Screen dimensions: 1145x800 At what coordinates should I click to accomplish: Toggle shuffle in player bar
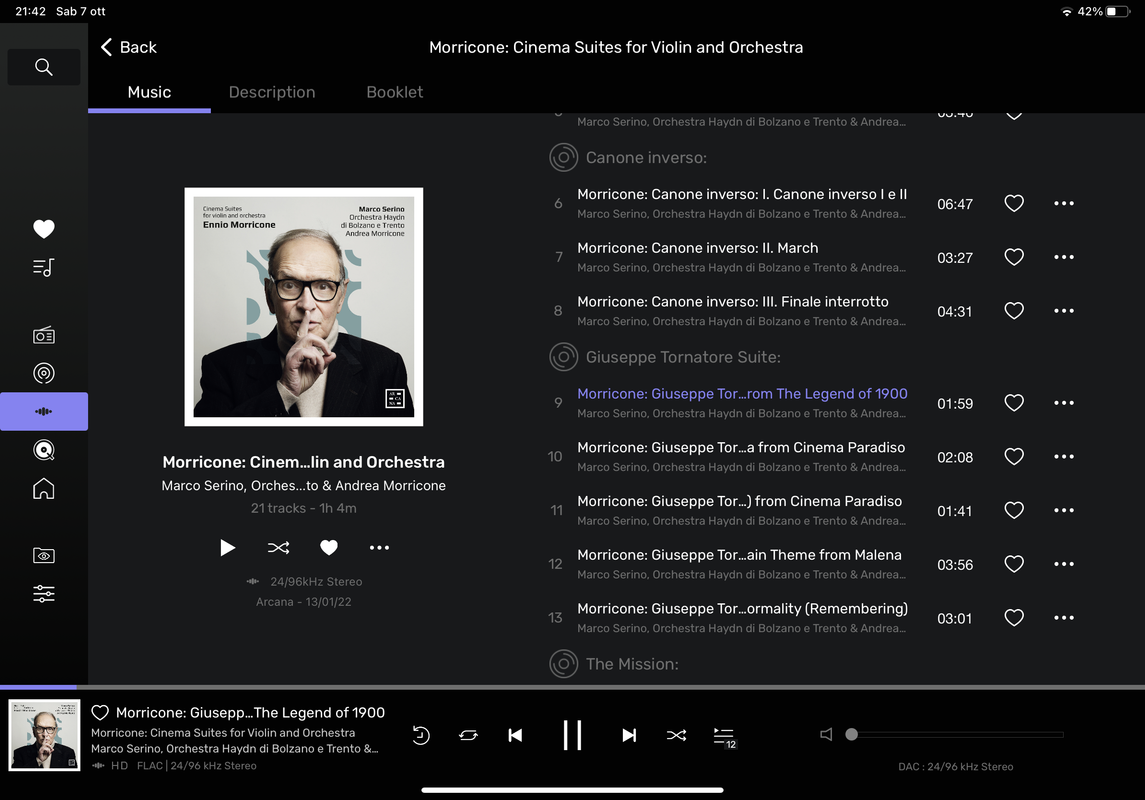(676, 735)
